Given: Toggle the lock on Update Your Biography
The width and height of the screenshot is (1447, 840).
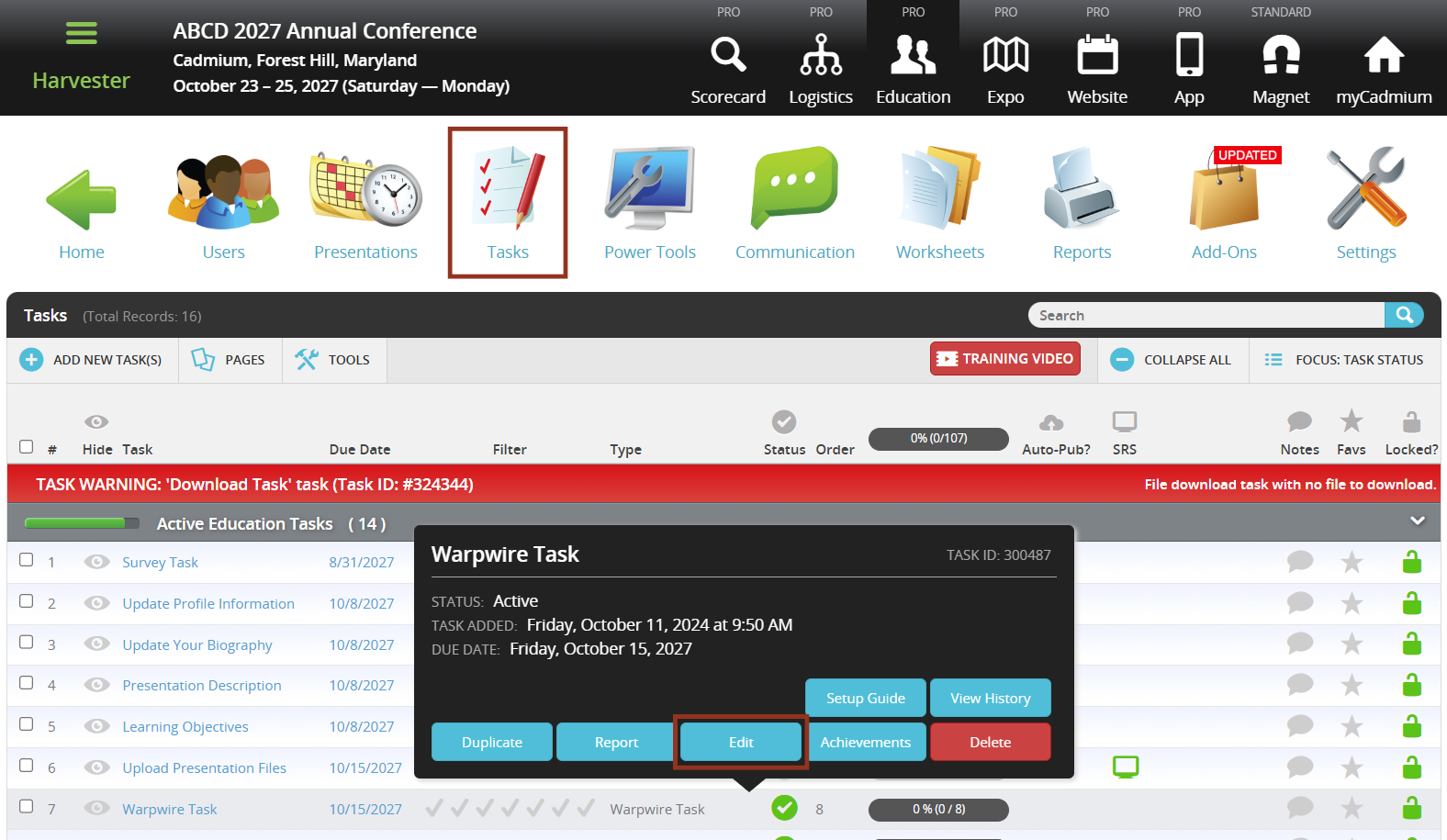Looking at the screenshot, I should point(1412,644).
